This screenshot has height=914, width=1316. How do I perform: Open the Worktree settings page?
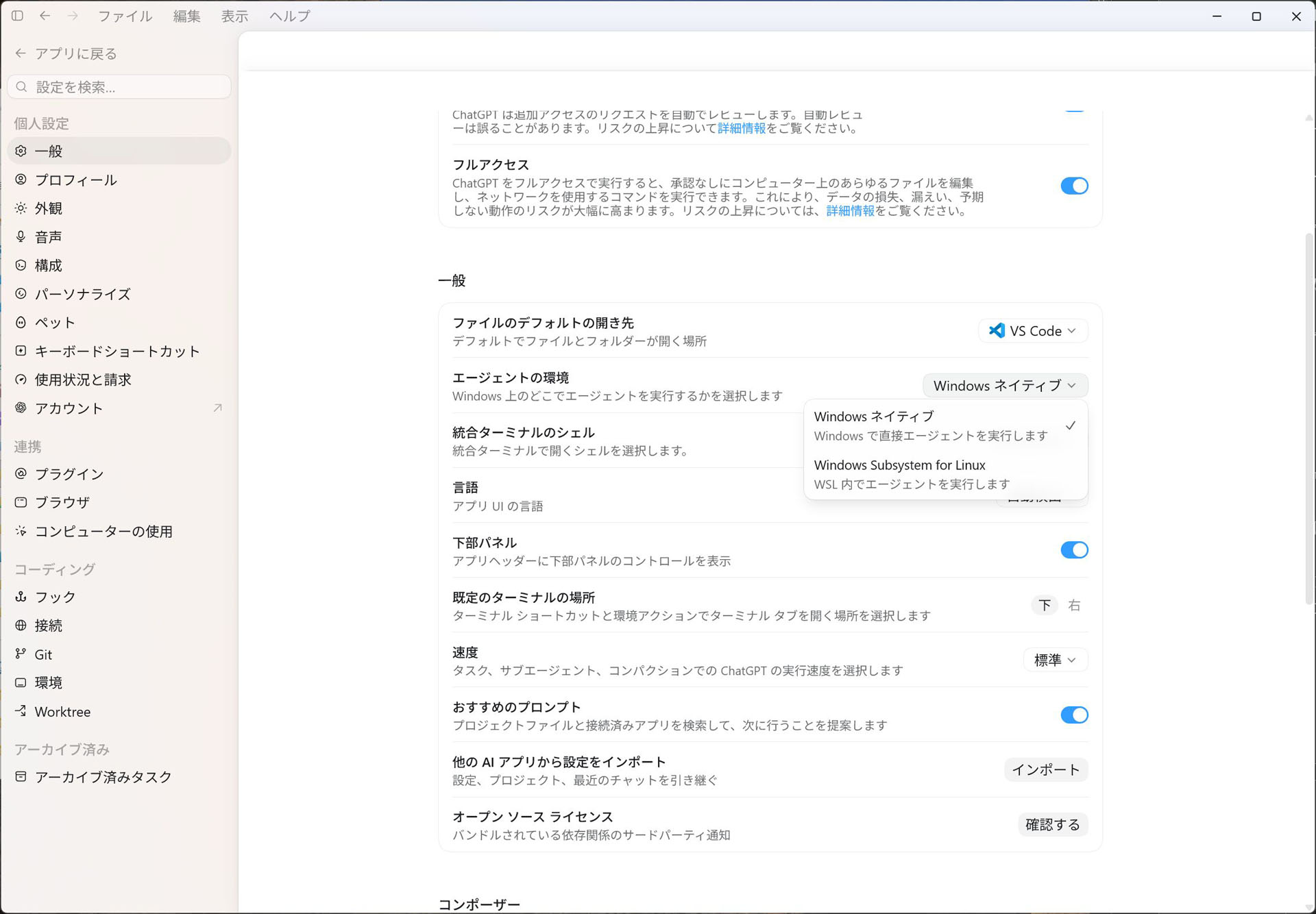(x=119, y=711)
